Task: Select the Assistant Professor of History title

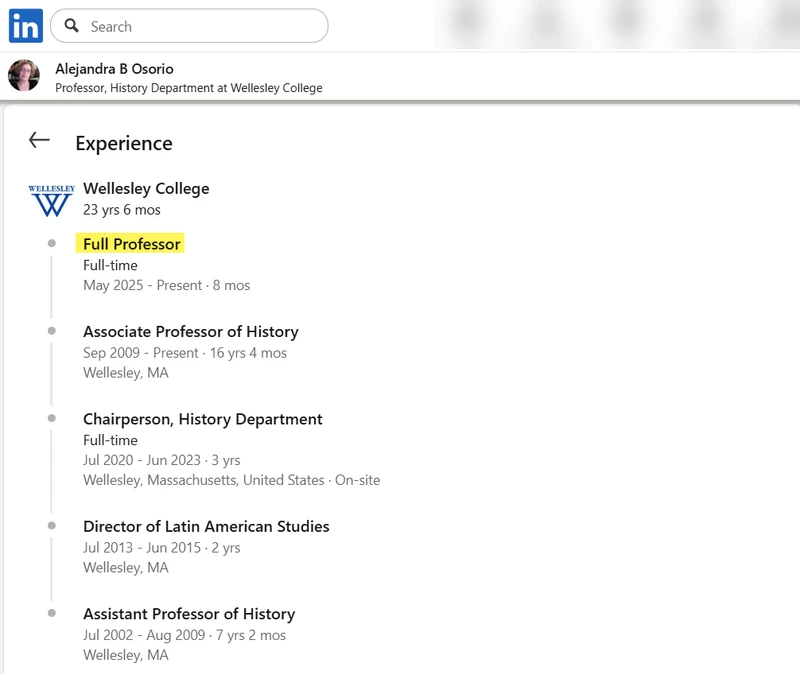Action: point(189,614)
